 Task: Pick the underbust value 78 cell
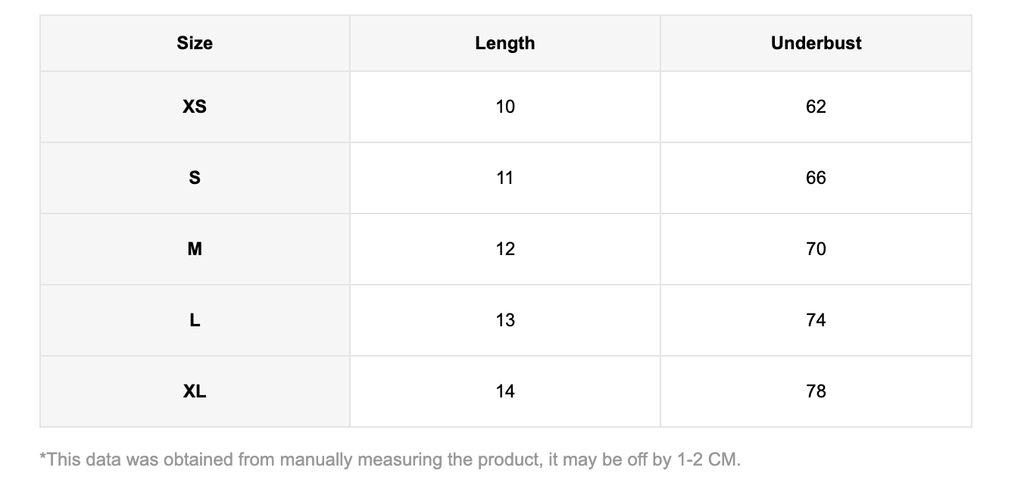816,391
